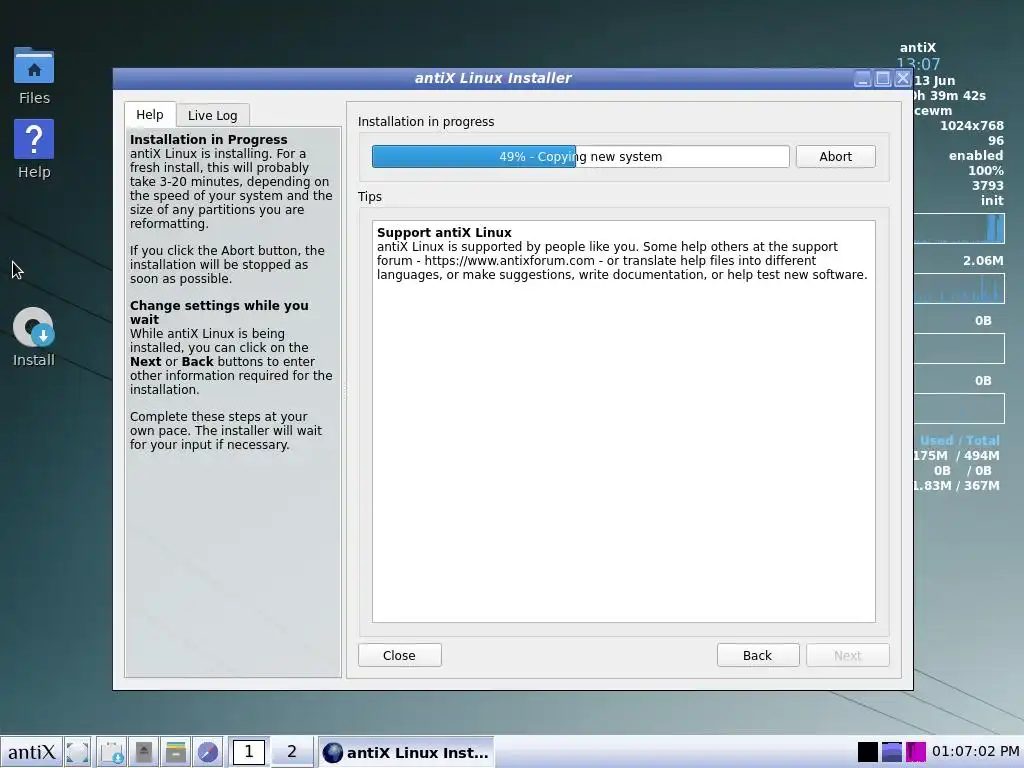Switch to the Live Log tab
Image resolution: width=1024 pixels, height=768 pixels.
coord(212,116)
